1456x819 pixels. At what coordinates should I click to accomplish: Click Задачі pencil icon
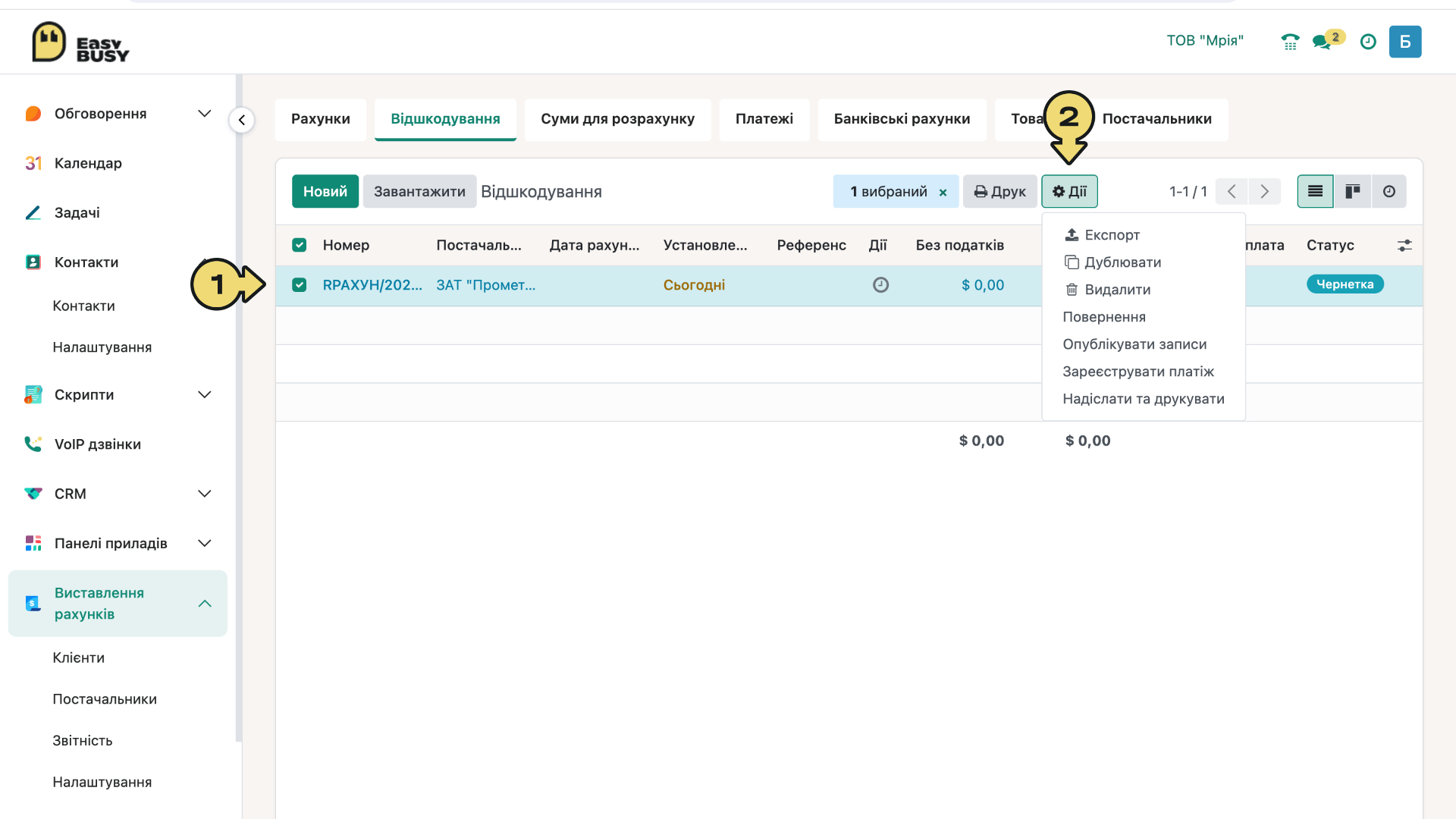coord(33,213)
